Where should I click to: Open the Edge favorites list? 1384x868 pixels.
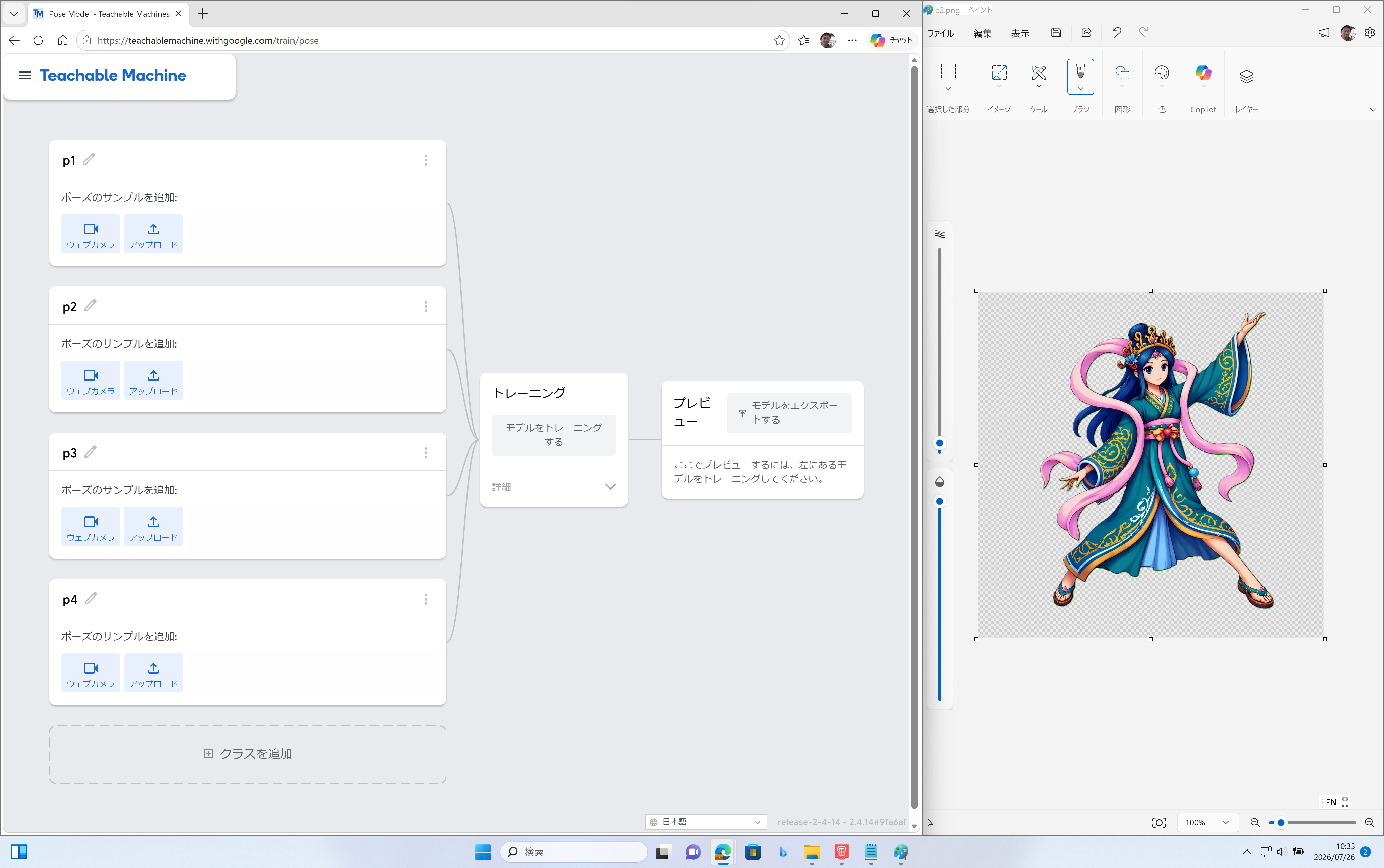[804, 40]
